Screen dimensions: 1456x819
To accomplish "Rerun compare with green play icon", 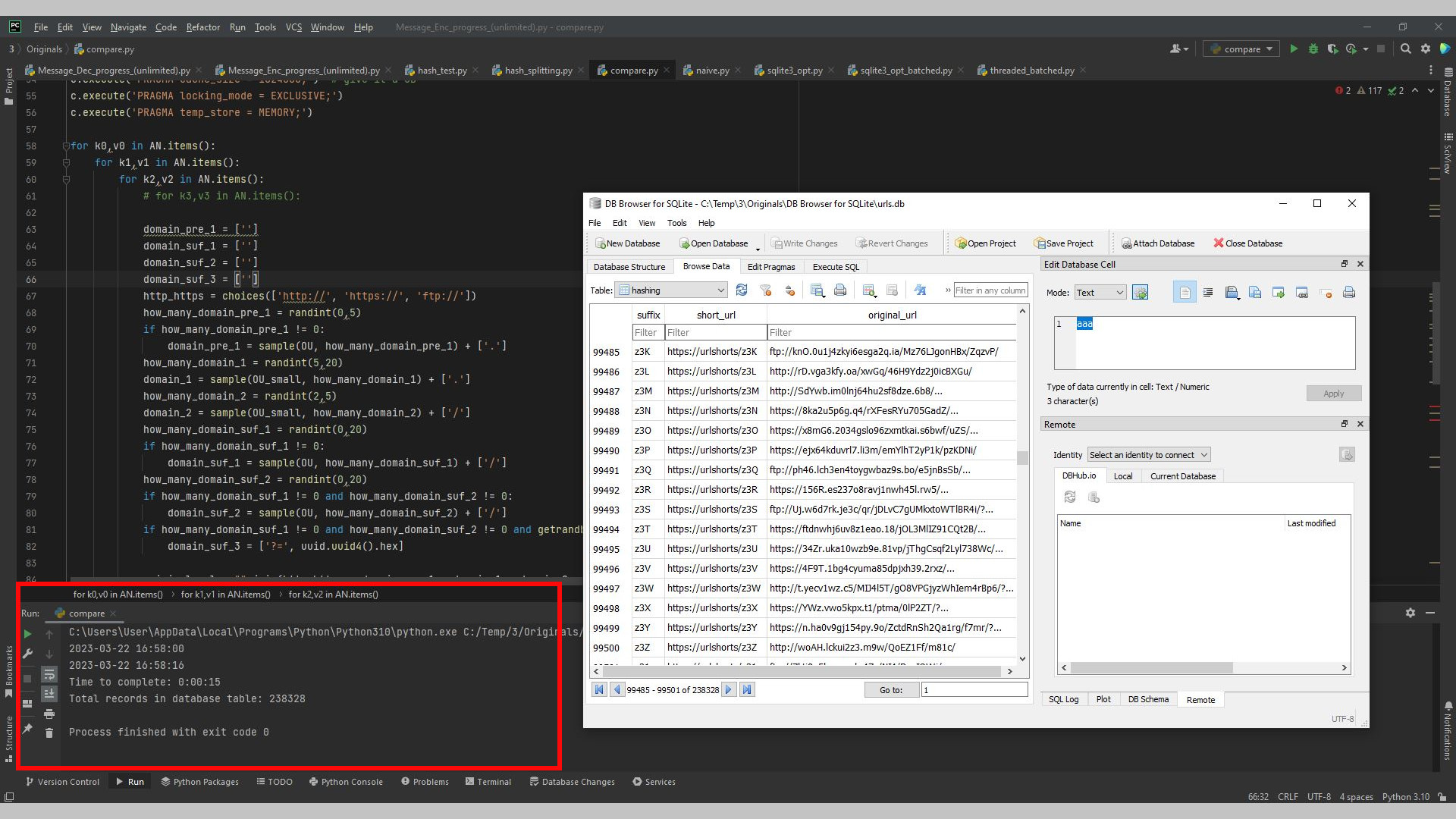I will point(27,634).
